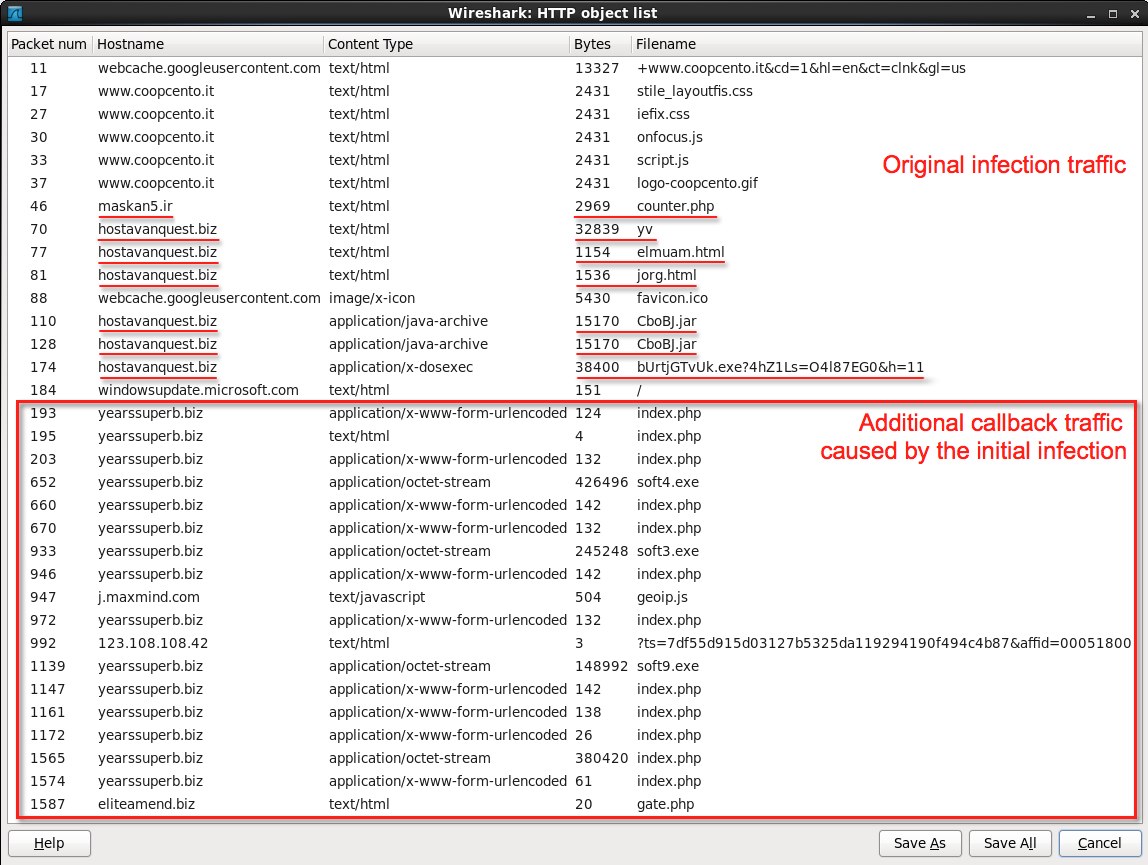Click the Save All button
1148x865 pixels.
click(1010, 843)
